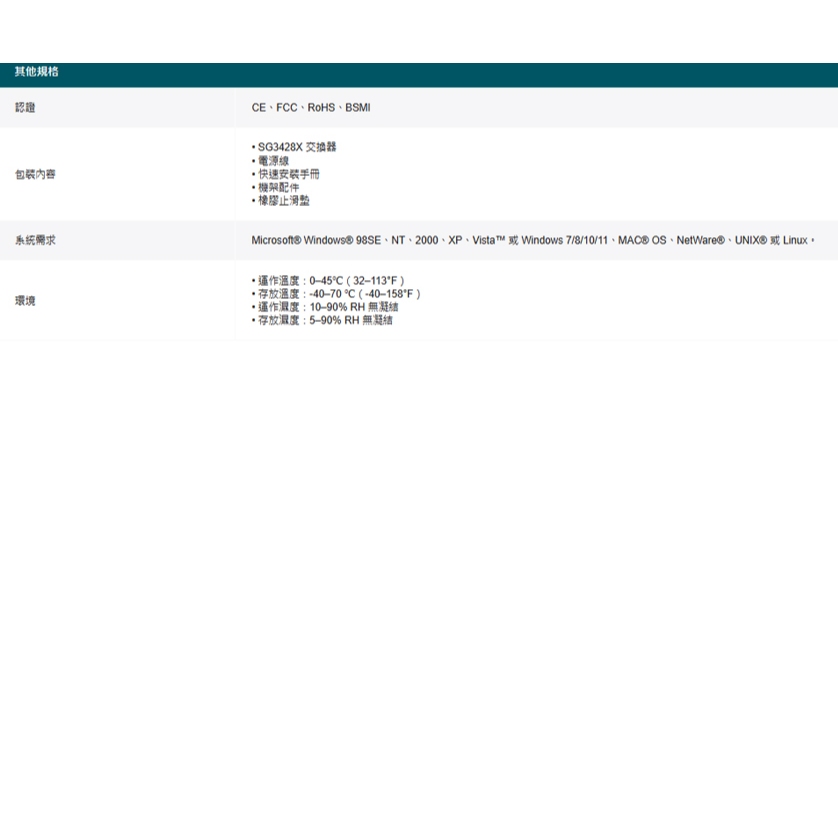Select the 存放溫度 -40–70 °C line

(x=338, y=294)
